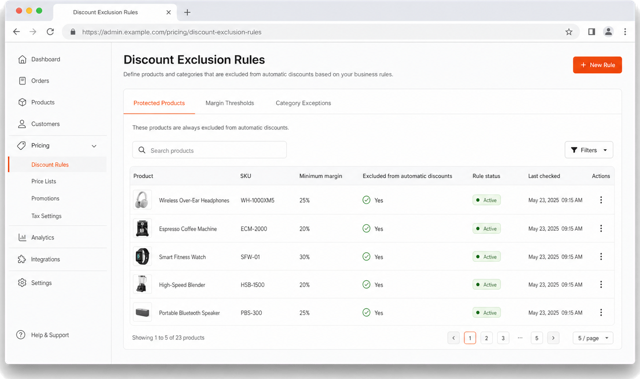Click the Portable Bluetooth Speaker product name
The height and width of the screenshot is (379, 640).
[x=189, y=313]
